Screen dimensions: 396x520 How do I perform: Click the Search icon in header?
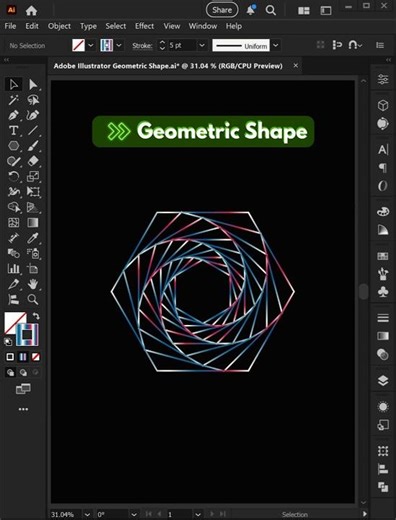[270, 11]
